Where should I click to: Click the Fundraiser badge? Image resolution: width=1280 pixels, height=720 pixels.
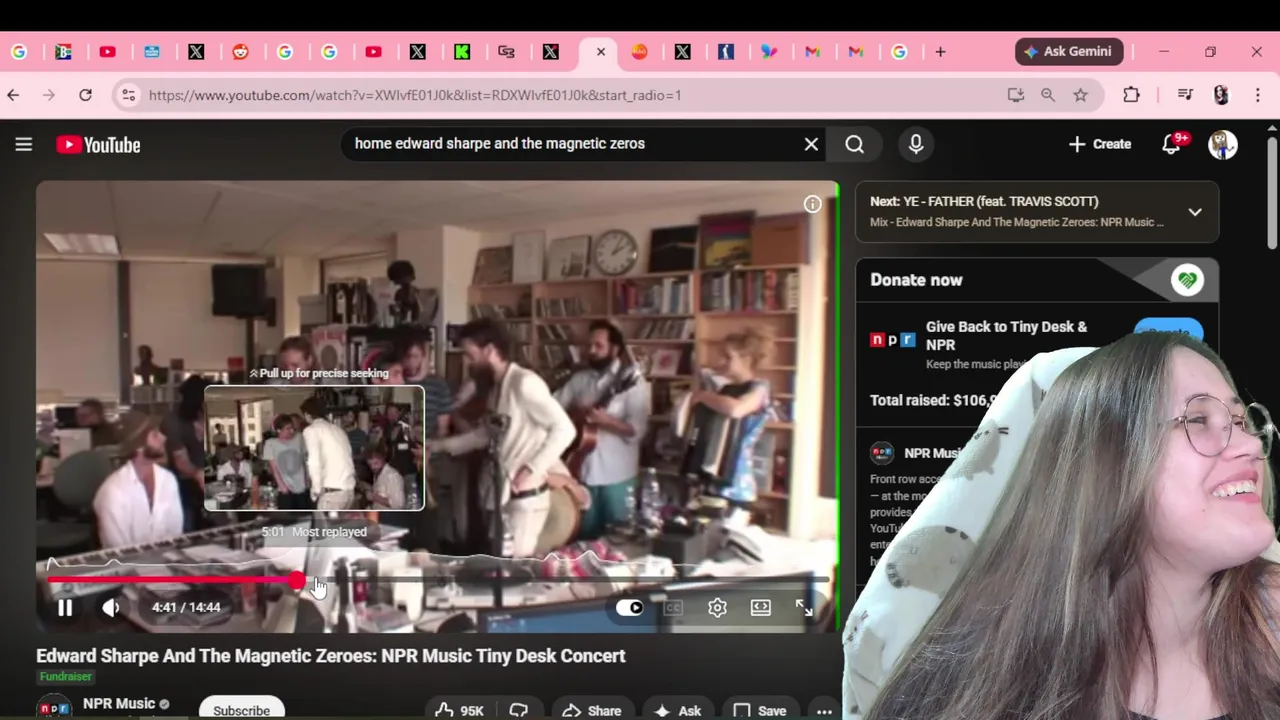(x=66, y=677)
